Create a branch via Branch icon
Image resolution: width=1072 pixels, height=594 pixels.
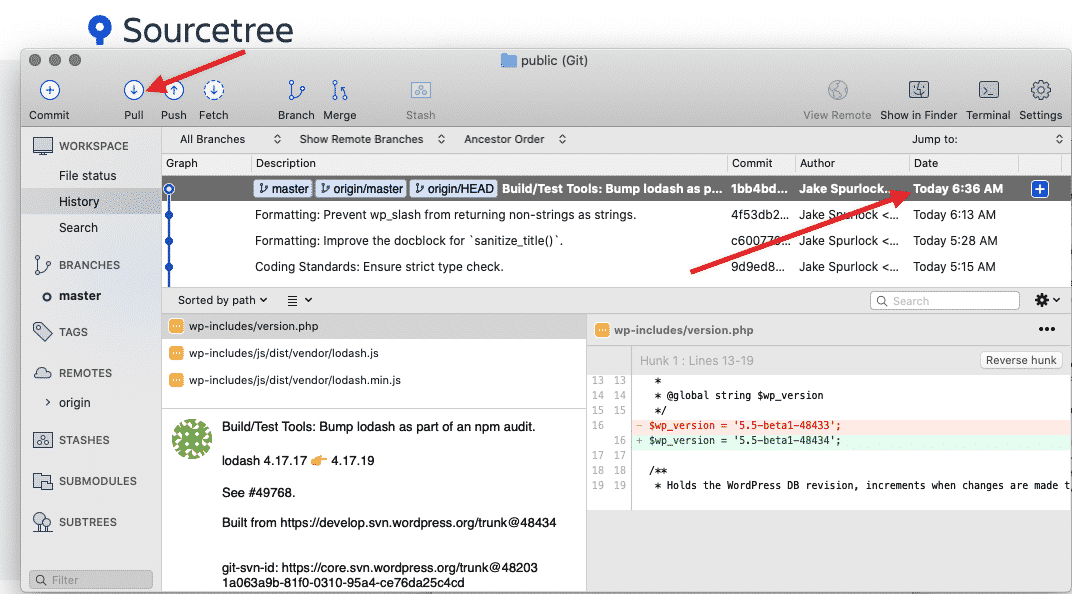[296, 90]
